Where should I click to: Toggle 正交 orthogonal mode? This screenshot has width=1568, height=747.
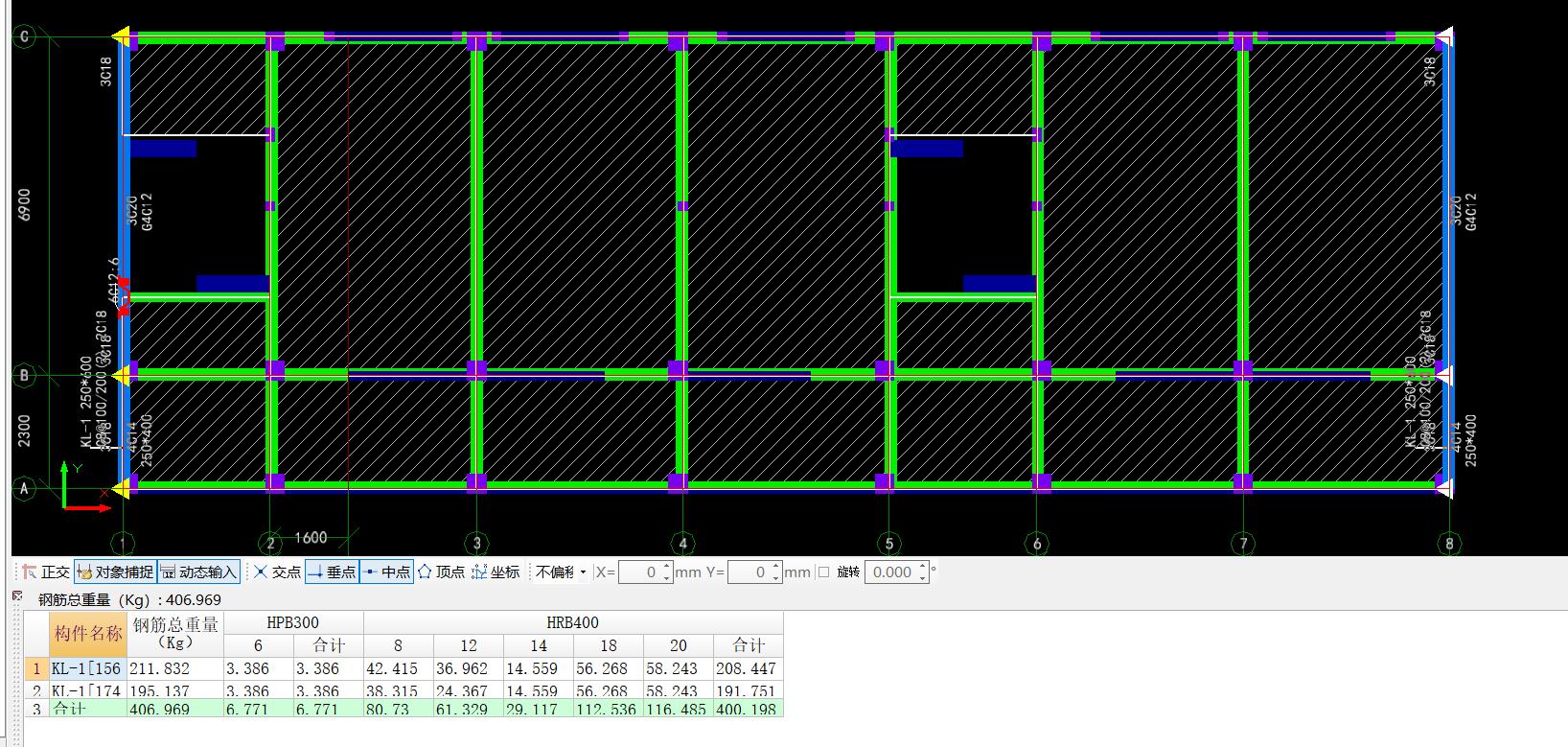pyautogui.click(x=46, y=572)
